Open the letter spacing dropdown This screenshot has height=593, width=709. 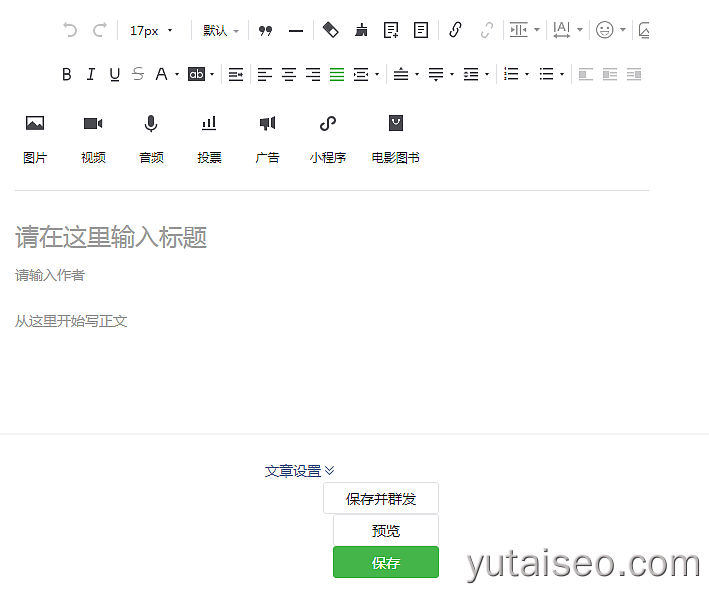click(x=568, y=30)
